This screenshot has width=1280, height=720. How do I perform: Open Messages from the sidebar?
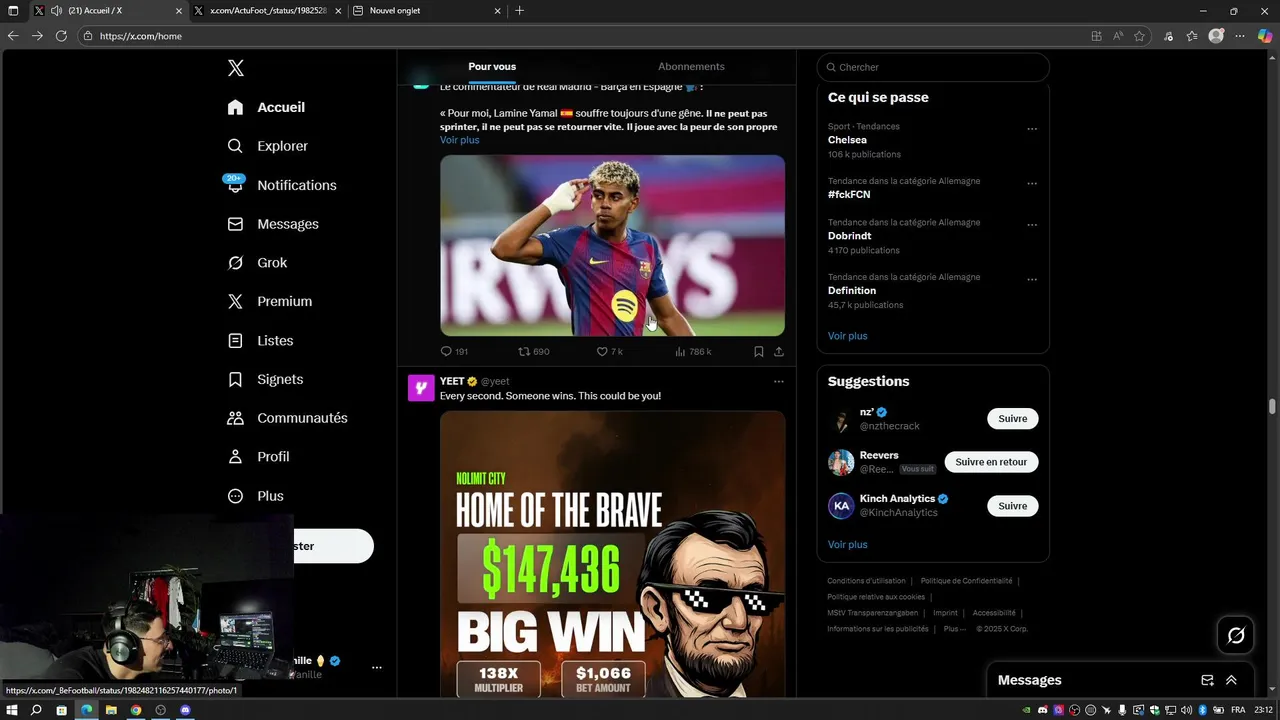pos(272,224)
